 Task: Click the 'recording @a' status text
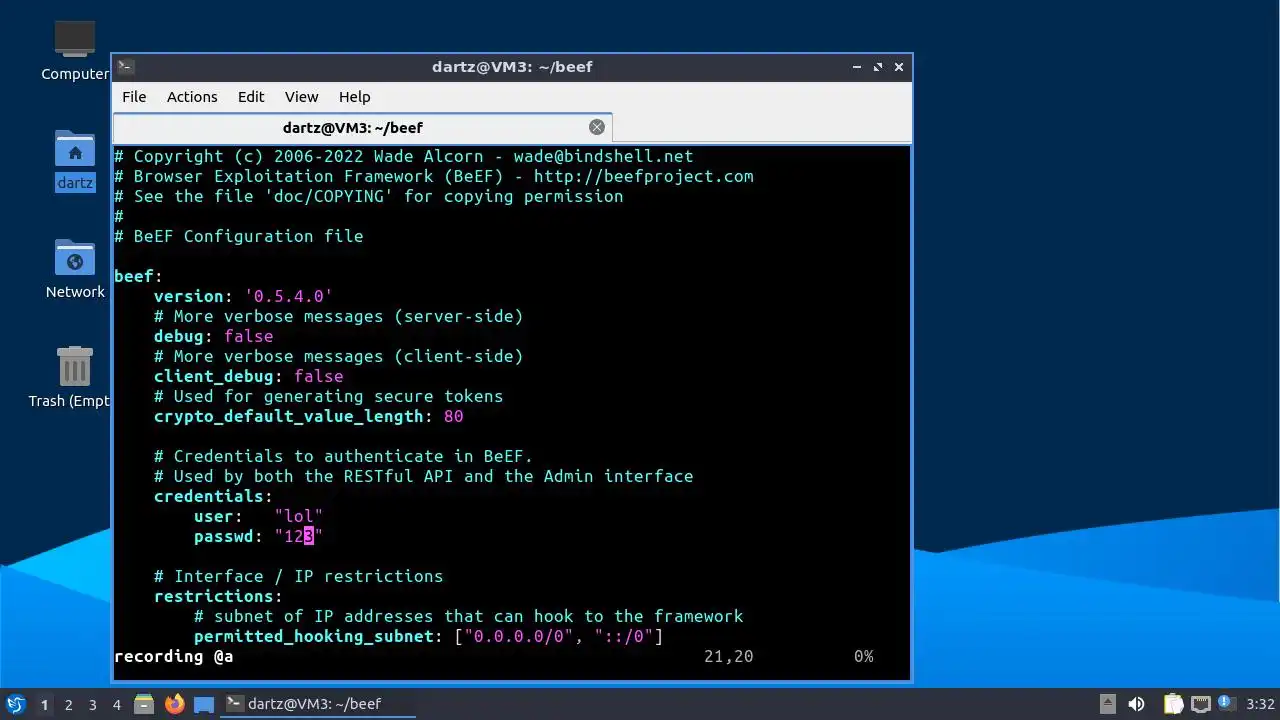(173, 656)
